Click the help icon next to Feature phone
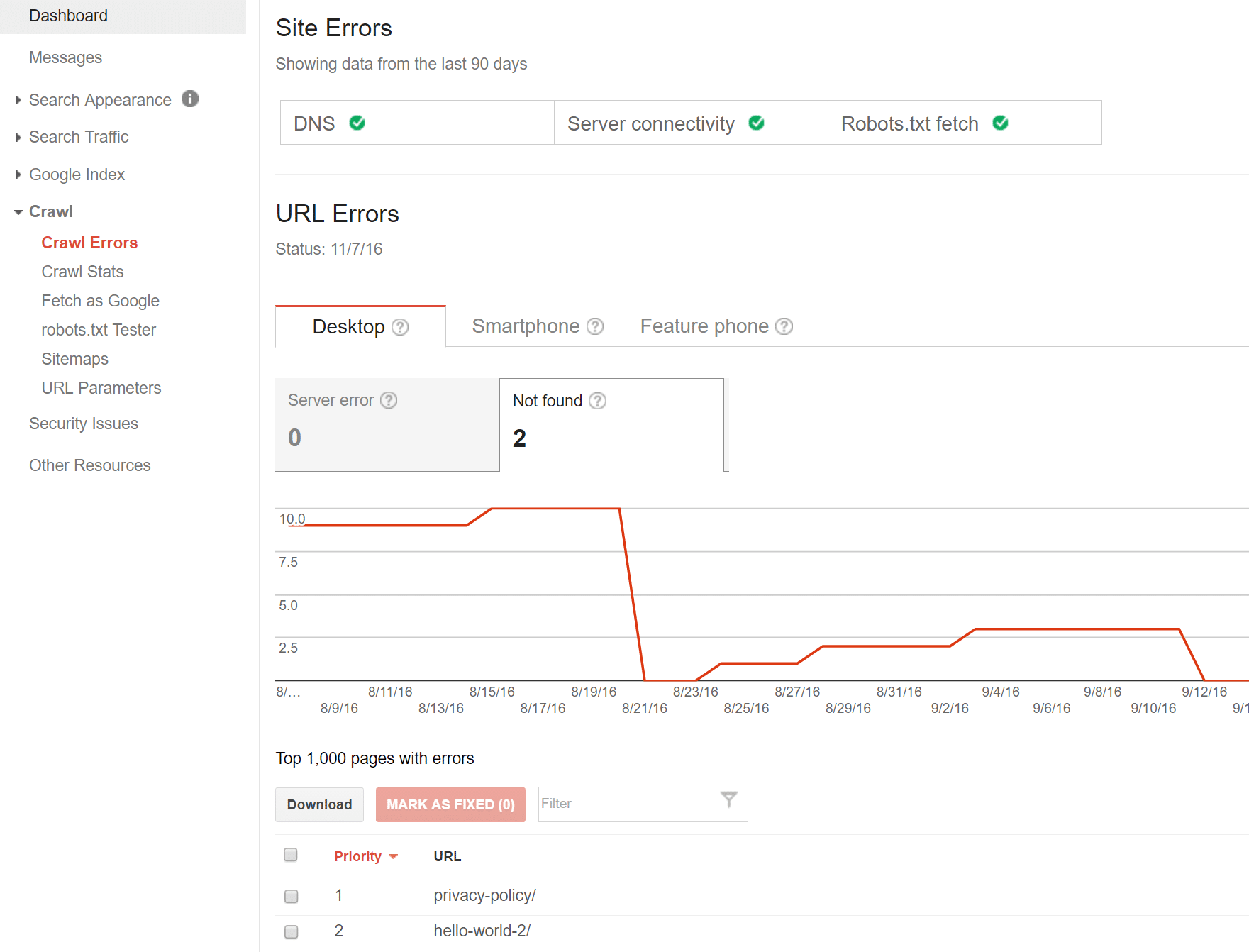 point(784,326)
